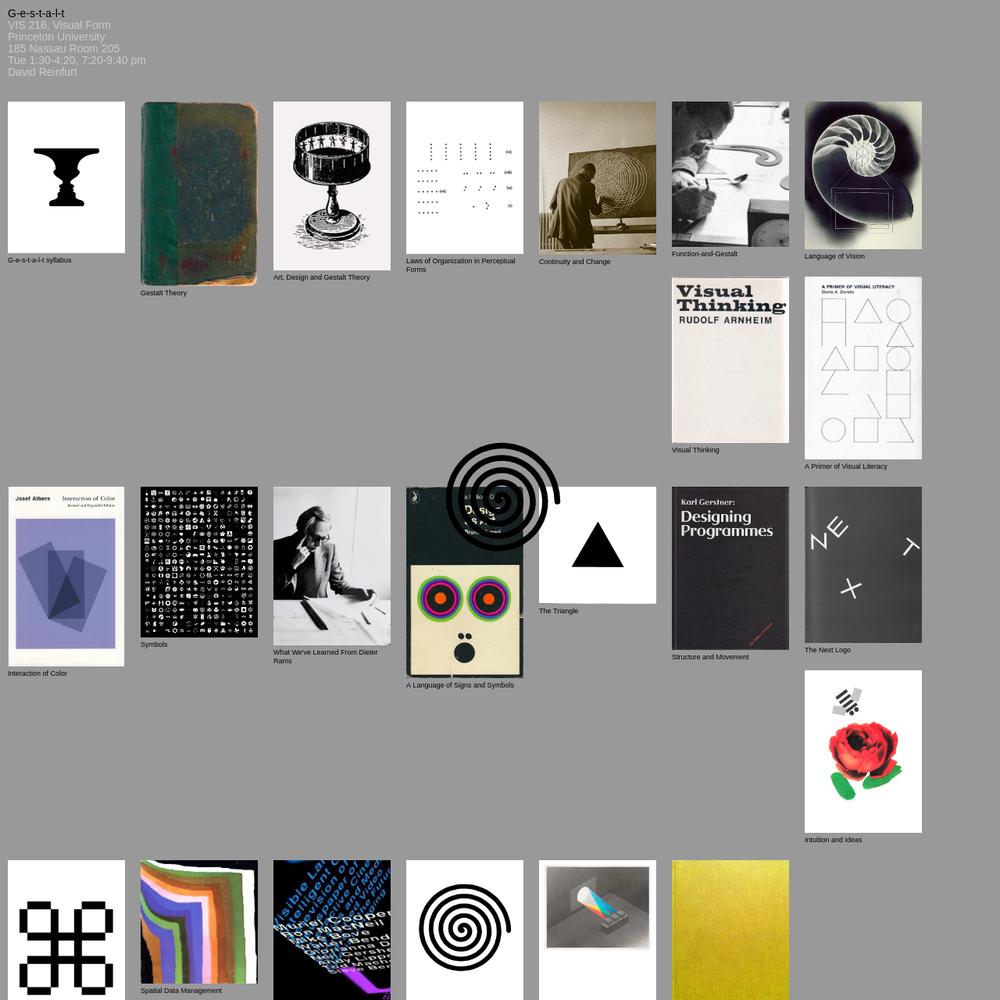
Task: Click the black triangle image
Action: pos(597,545)
